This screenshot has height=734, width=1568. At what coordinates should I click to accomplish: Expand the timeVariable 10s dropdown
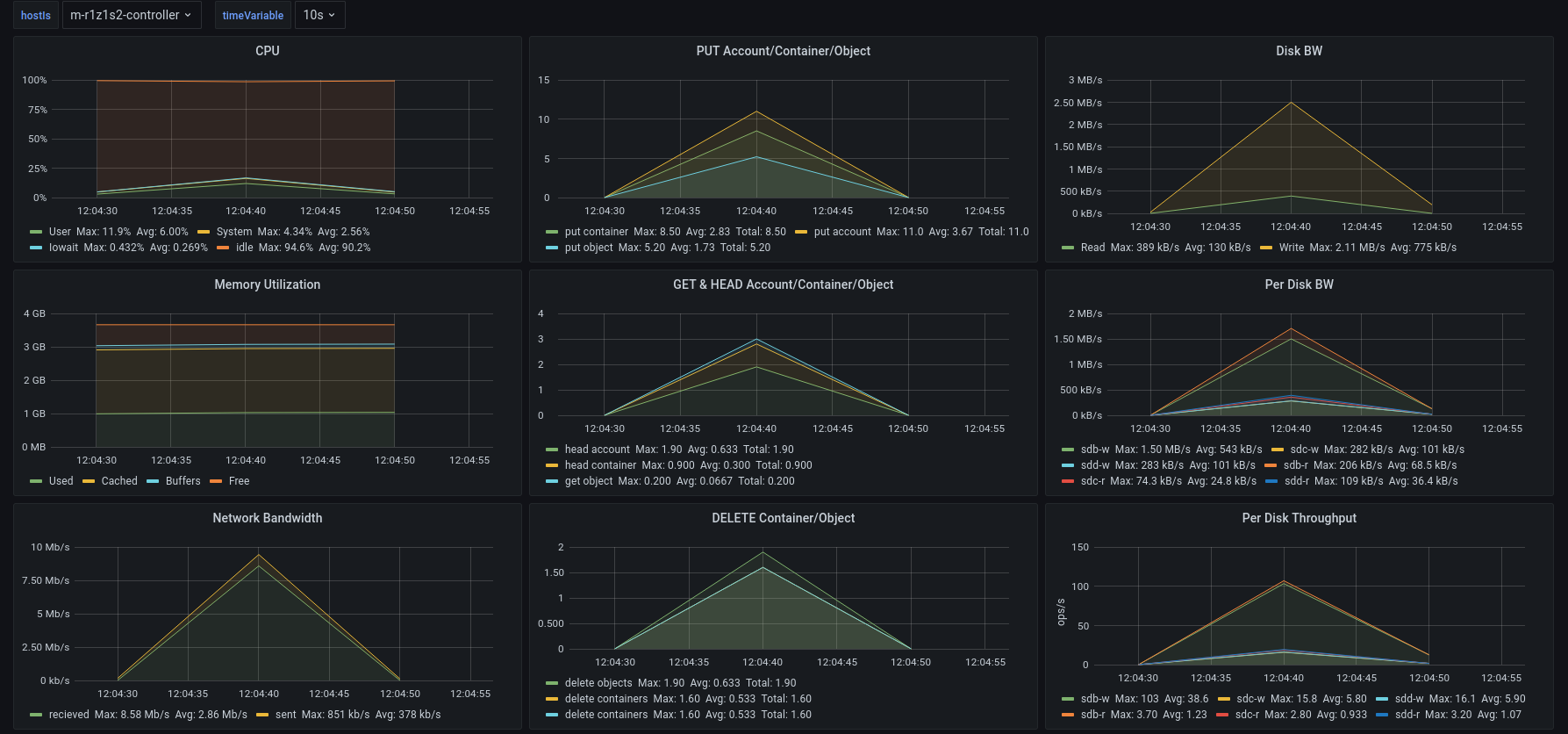pos(319,15)
